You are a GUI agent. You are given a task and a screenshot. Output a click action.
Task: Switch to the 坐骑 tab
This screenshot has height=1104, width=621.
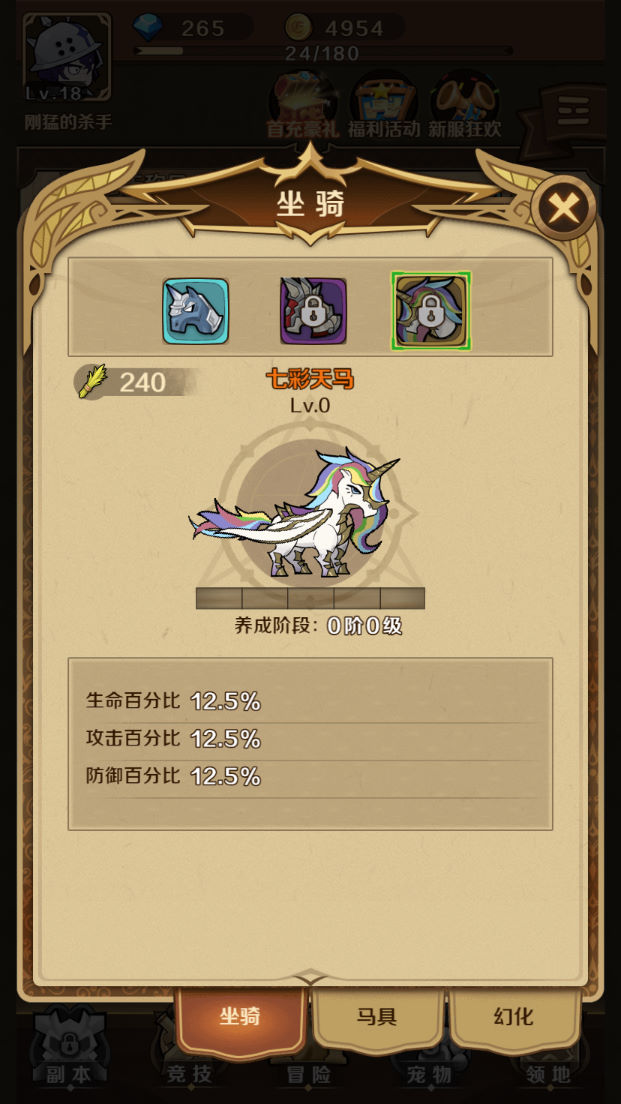pyautogui.click(x=241, y=1017)
